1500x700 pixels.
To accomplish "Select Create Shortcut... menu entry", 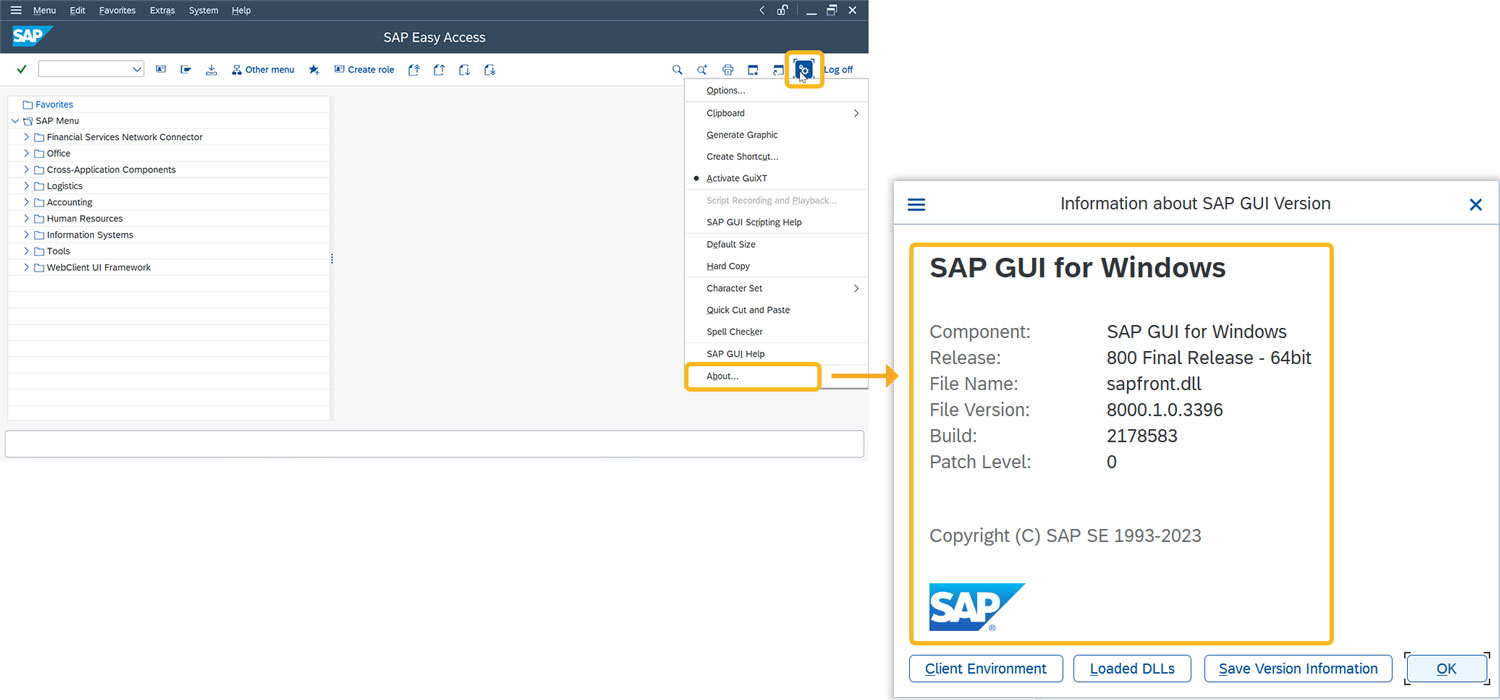I will pyautogui.click(x=776, y=157).
